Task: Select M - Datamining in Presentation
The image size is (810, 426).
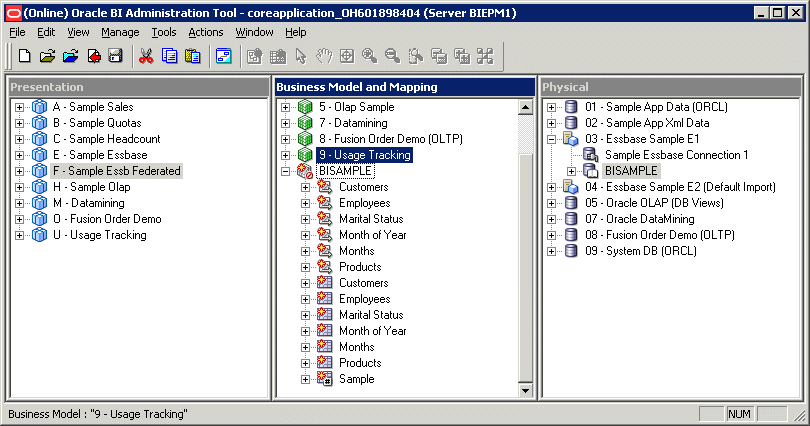Action: pos(89,203)
